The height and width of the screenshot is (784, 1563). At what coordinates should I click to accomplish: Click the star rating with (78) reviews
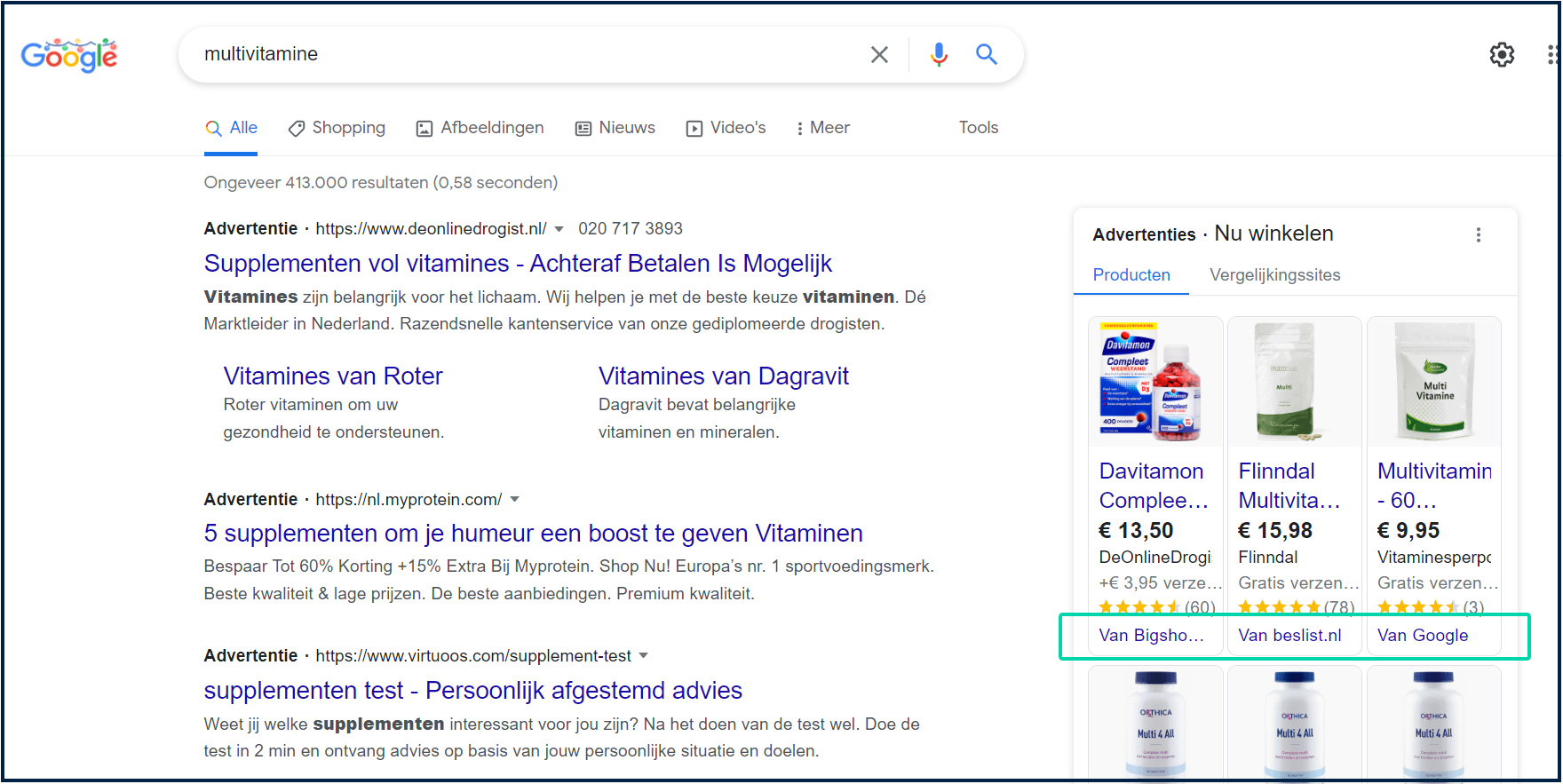(1297, 607)
